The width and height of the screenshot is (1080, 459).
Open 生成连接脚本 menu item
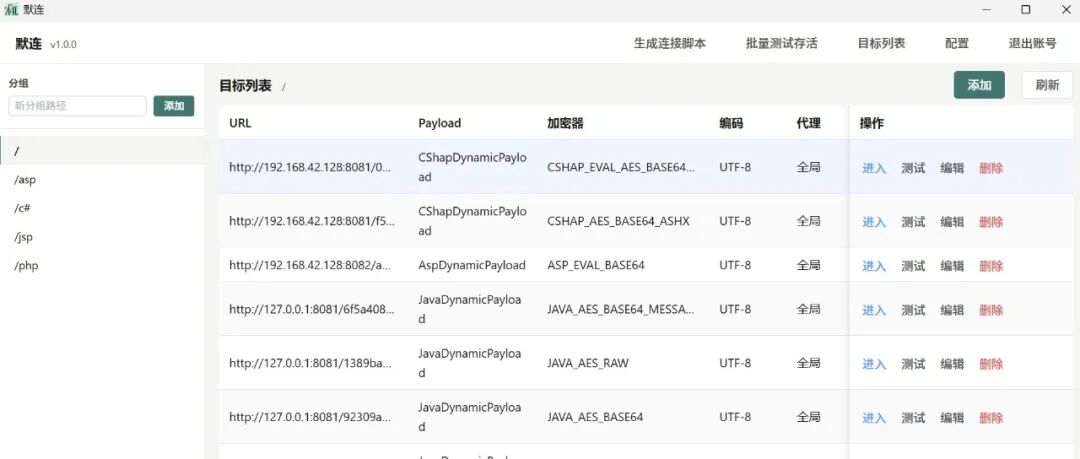(669, 43)
